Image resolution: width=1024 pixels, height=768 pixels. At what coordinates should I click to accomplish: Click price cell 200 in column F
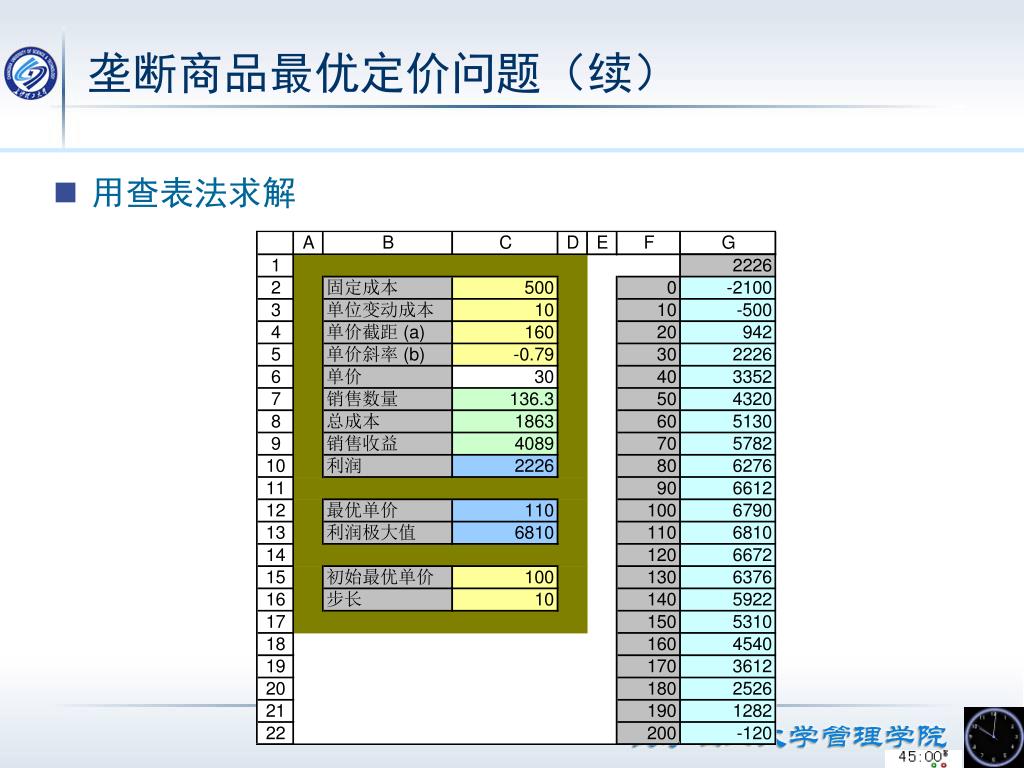coord(648,733)
